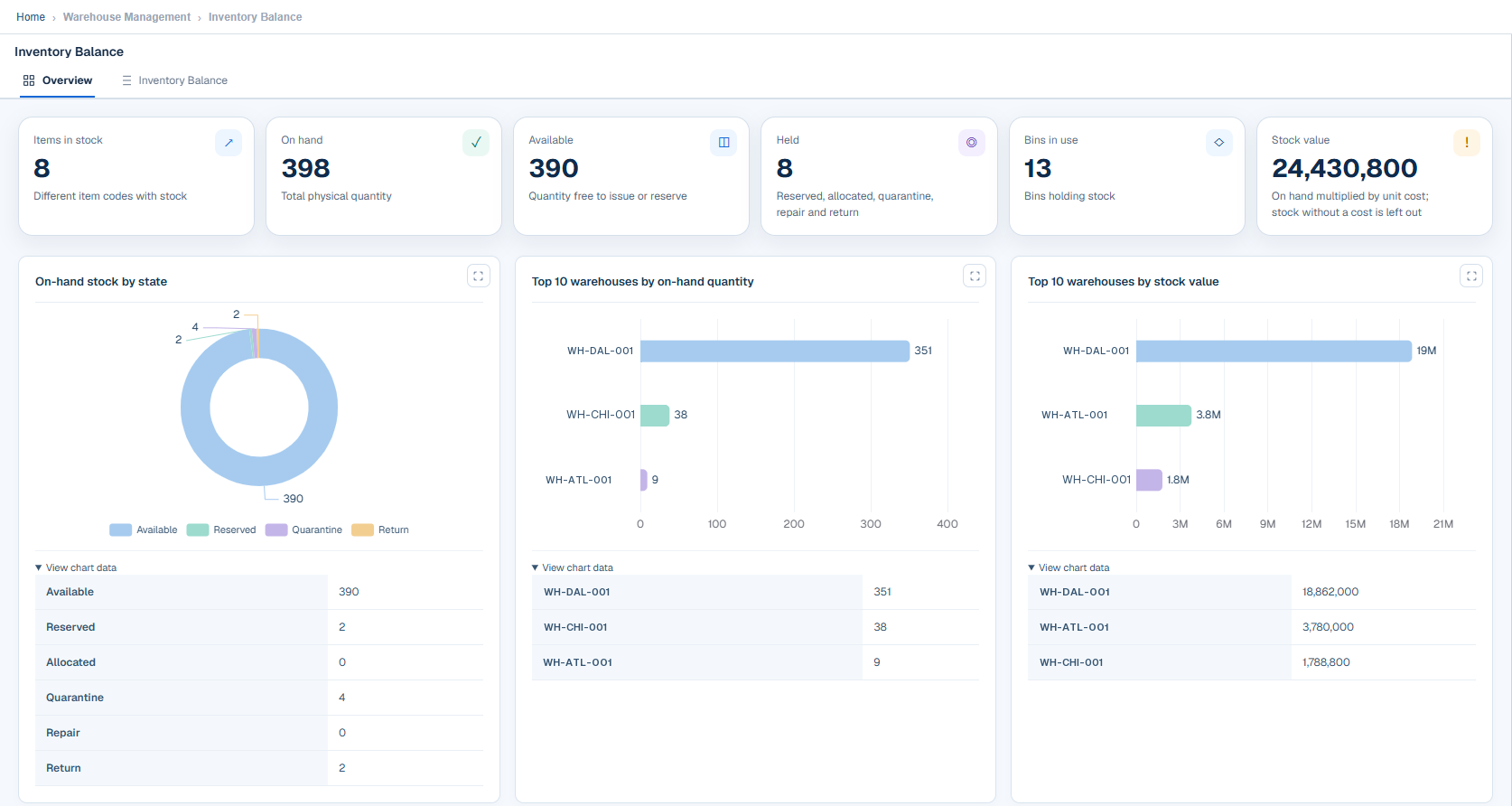
Task: Click the On hand value 398
Action: point(305,168)
